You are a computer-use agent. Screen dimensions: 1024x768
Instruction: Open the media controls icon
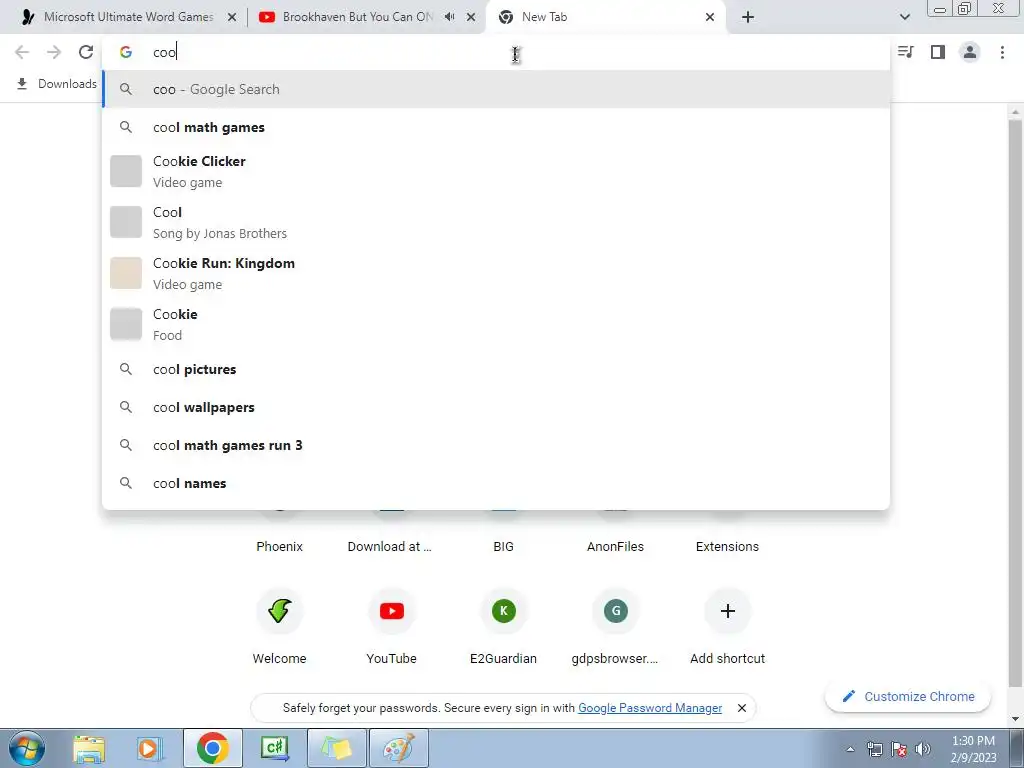point(906,52)
